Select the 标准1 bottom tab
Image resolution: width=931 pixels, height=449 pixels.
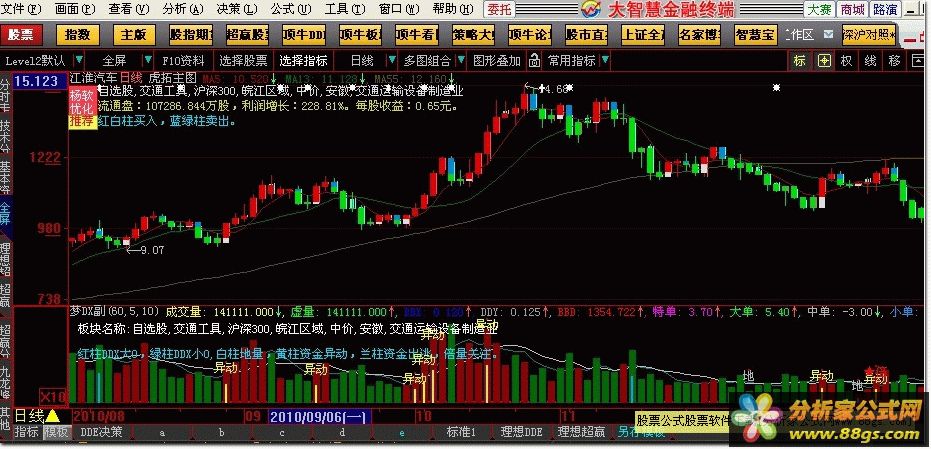(x=461, y=432)
